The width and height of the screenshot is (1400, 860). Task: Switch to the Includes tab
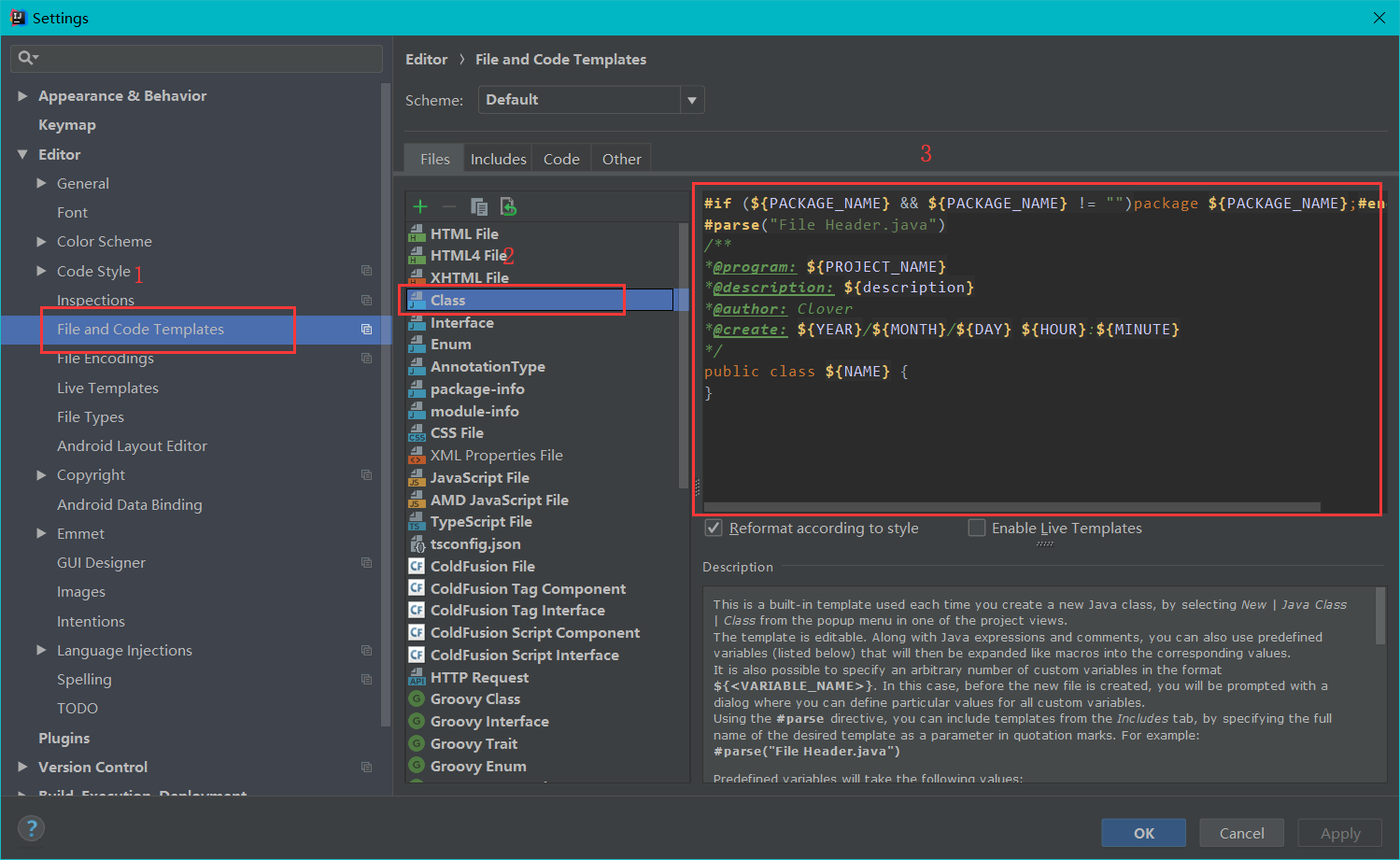point(498,159)
